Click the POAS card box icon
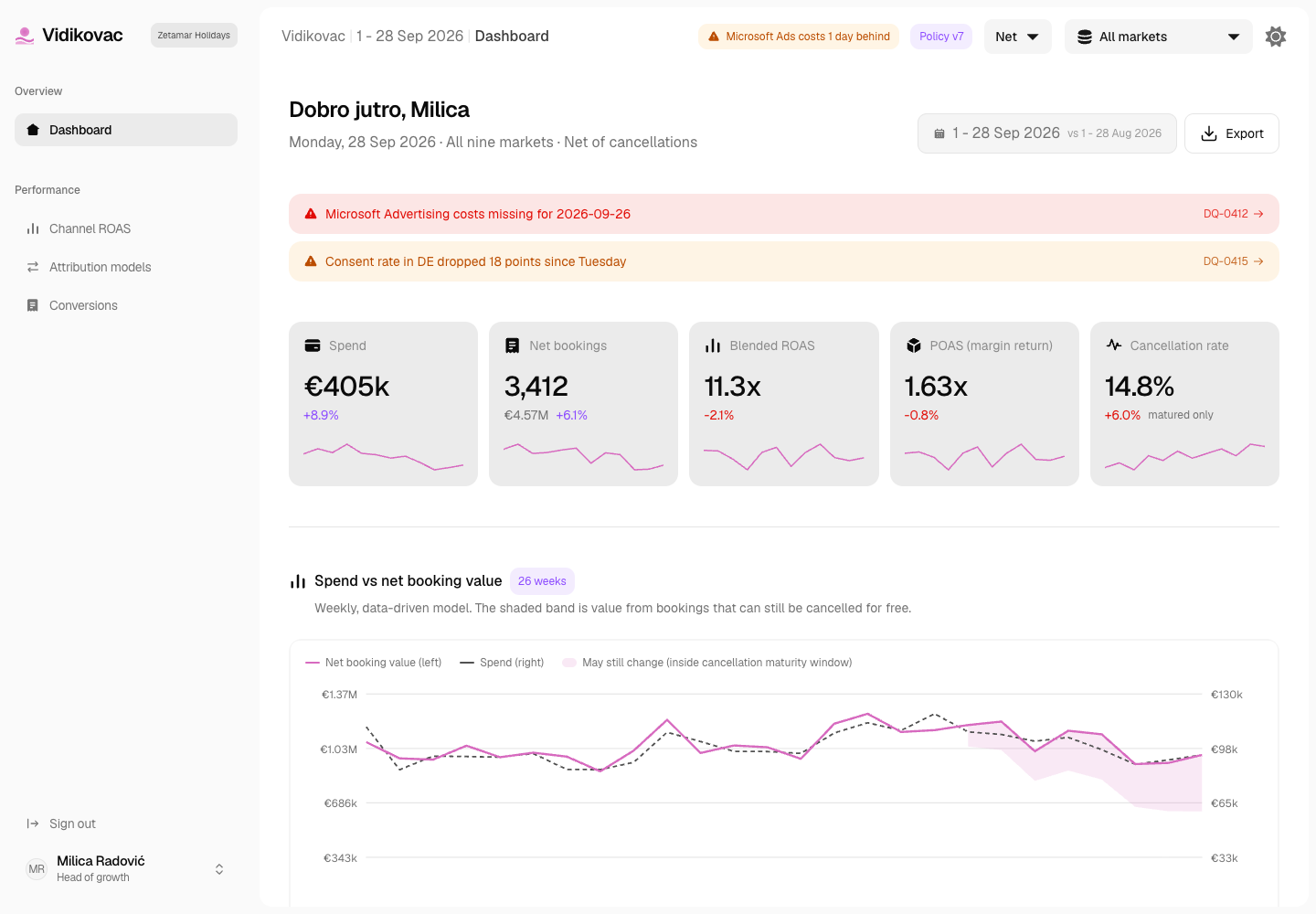 coord(913,345)
